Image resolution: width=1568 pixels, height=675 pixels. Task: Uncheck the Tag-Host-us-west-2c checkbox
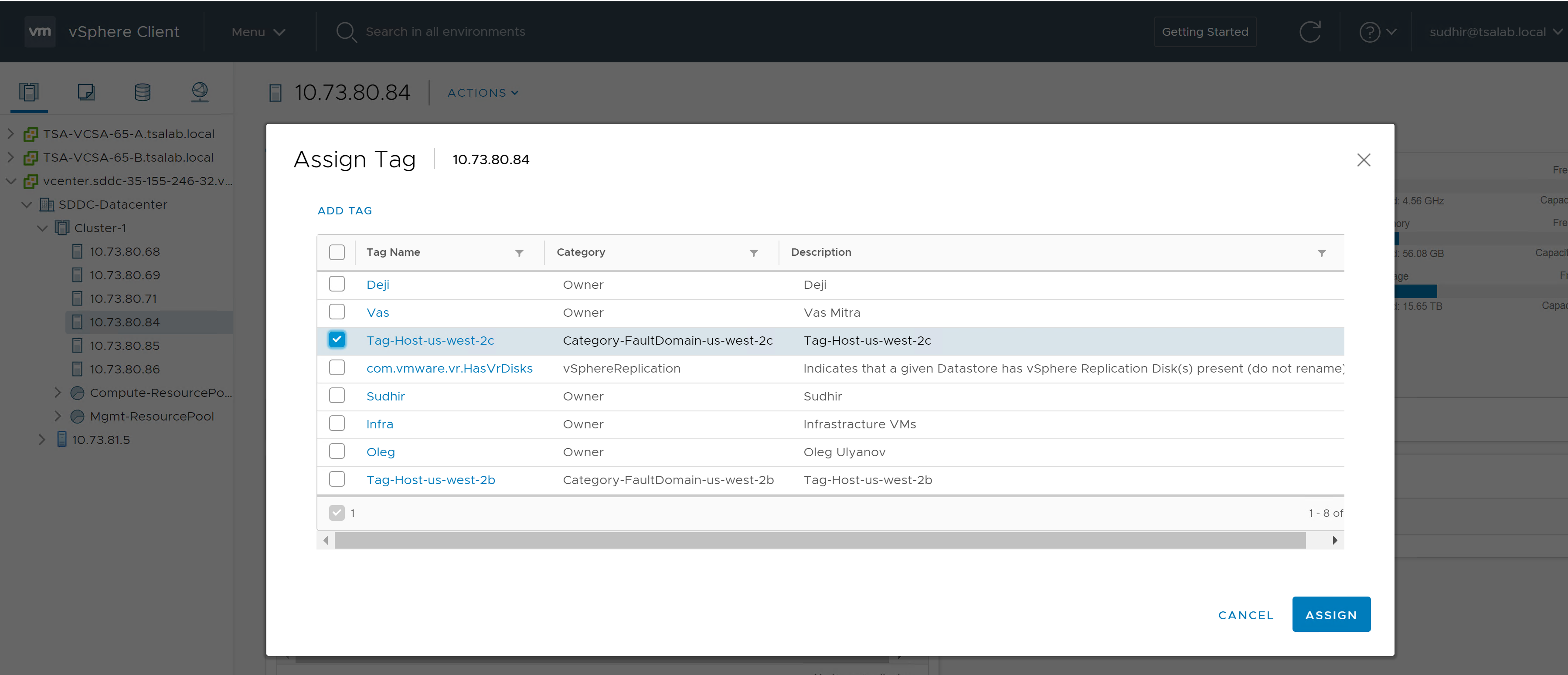point(337,339)
